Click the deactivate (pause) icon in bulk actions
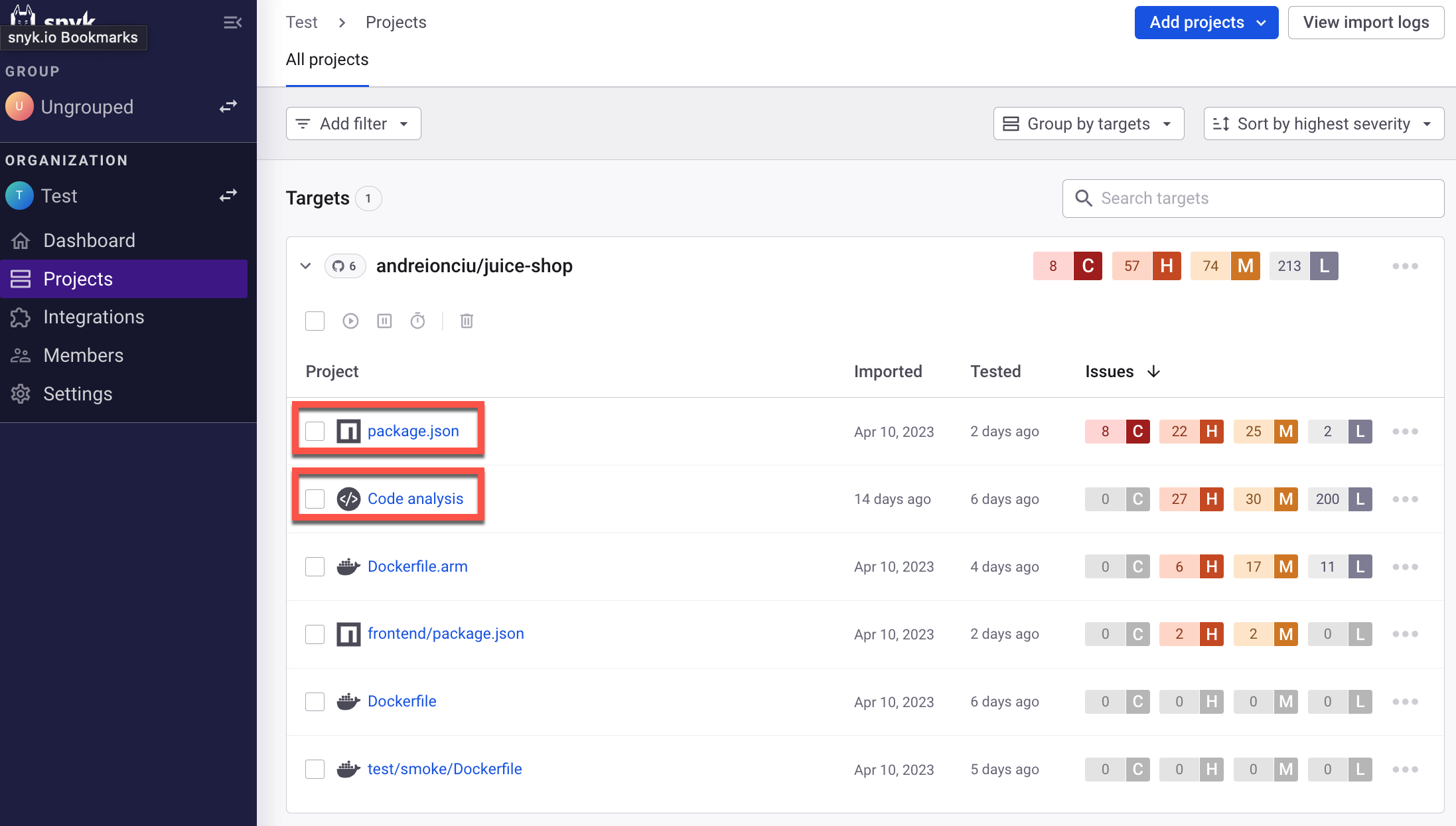Viewport: 1456px width, 826px height. coord(384,321)
